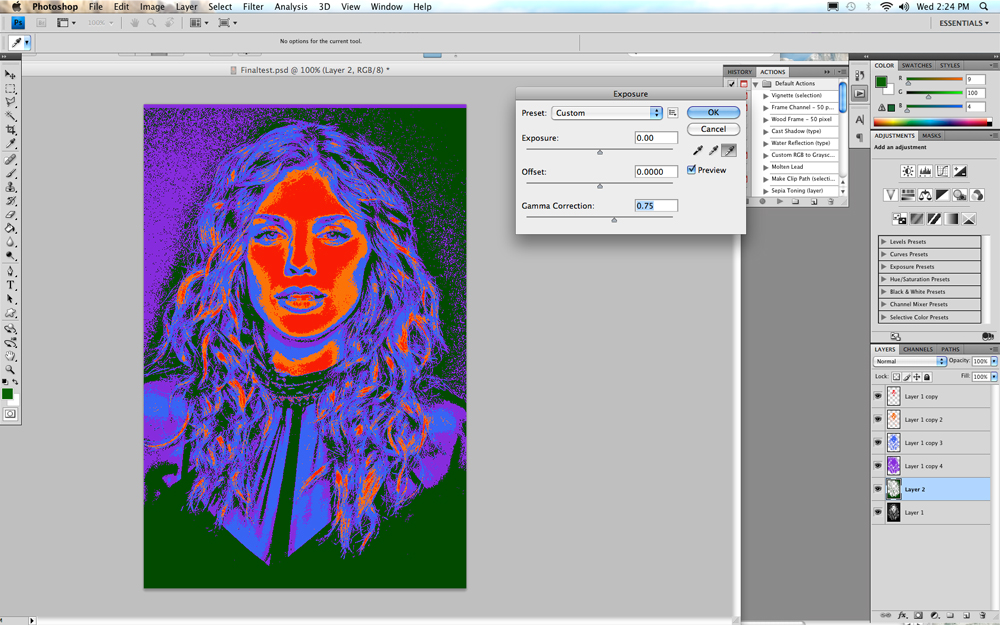Image resolution: width=1000 pixels, height=625 pixels.
Task: Toggle the Default Actions item checkbox
Action: coord(732,84)
